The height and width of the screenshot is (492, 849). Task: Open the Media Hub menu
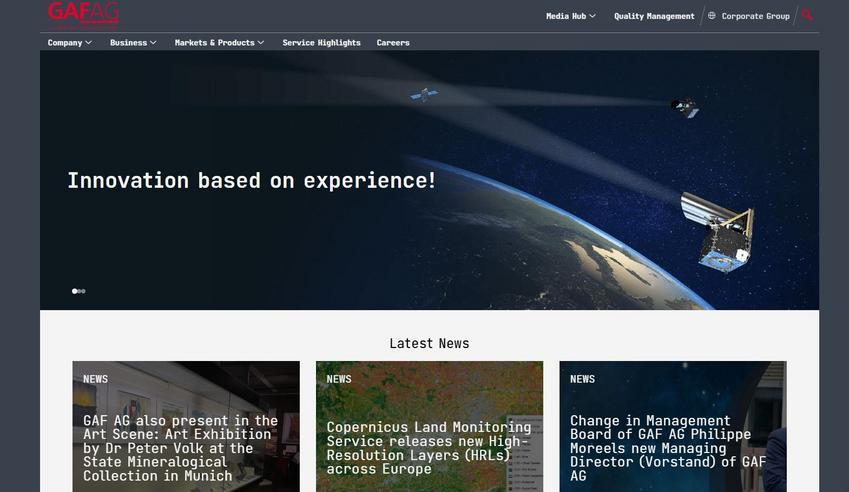[x=566, y=16]
